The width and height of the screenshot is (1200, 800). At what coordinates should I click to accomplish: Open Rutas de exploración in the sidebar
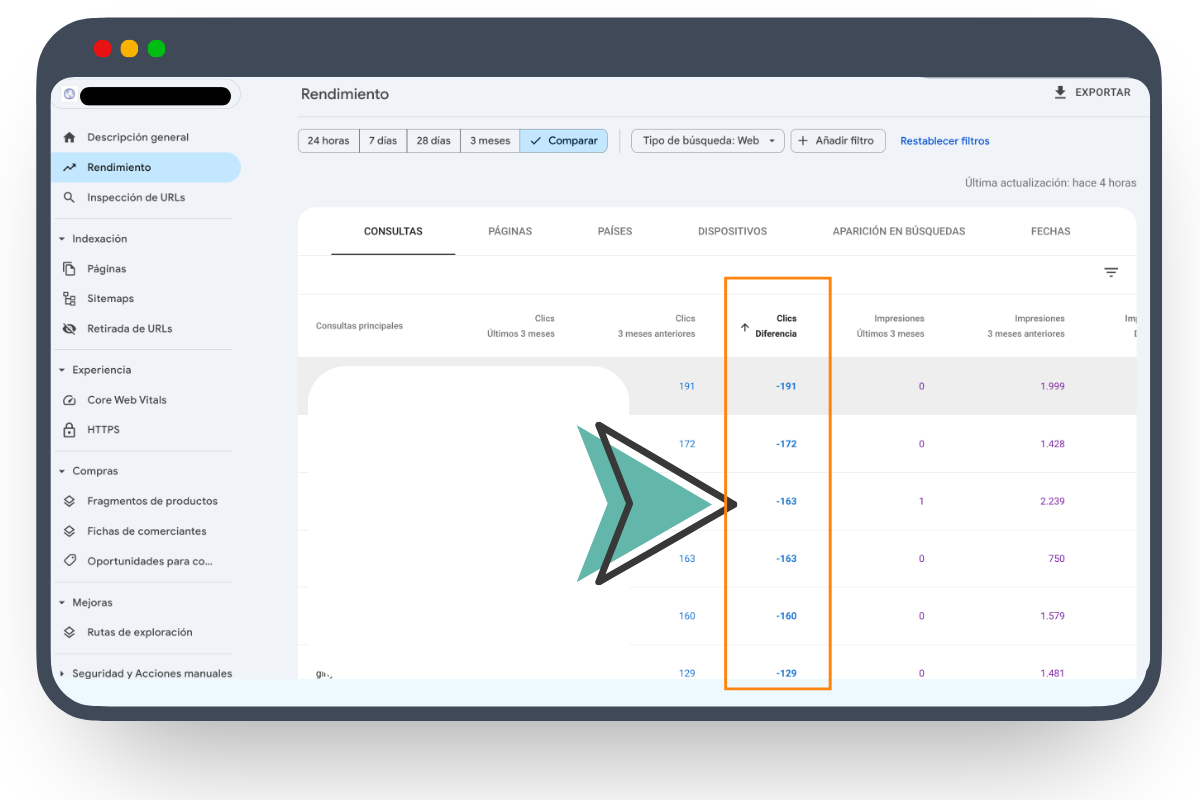tap(146, 632)
